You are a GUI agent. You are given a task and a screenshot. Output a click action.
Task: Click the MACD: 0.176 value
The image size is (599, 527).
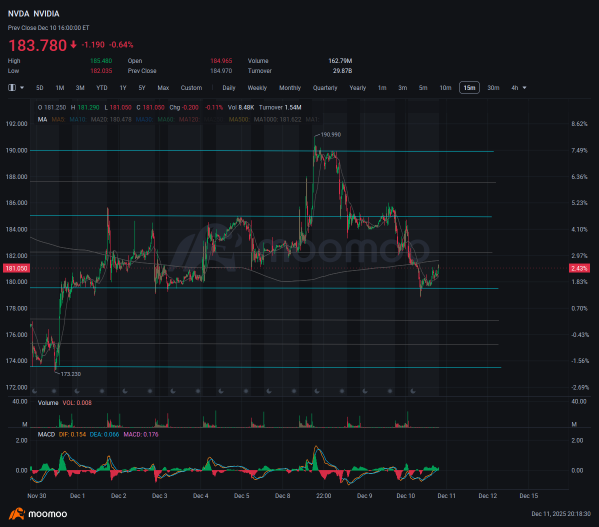click(141, 435)
